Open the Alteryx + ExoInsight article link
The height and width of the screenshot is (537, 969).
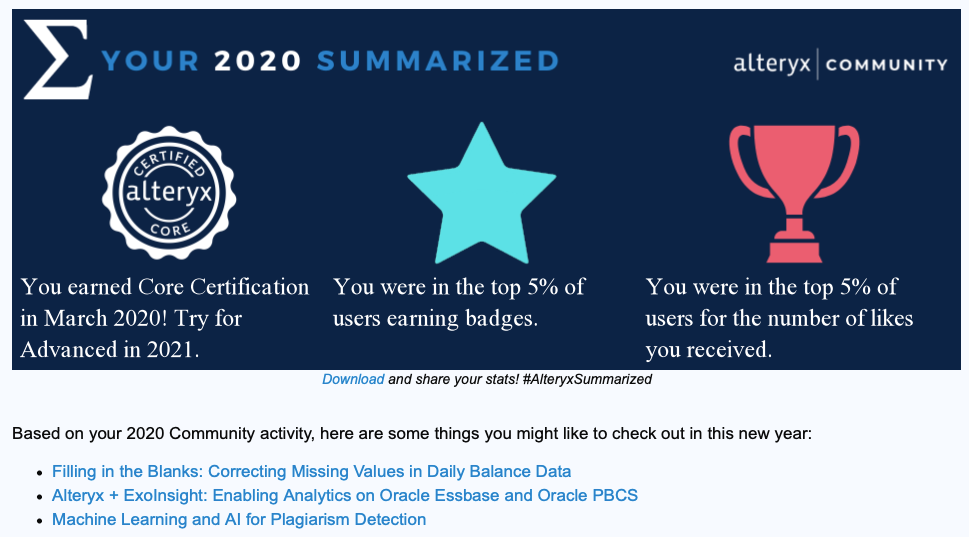[x=345, y=495]
